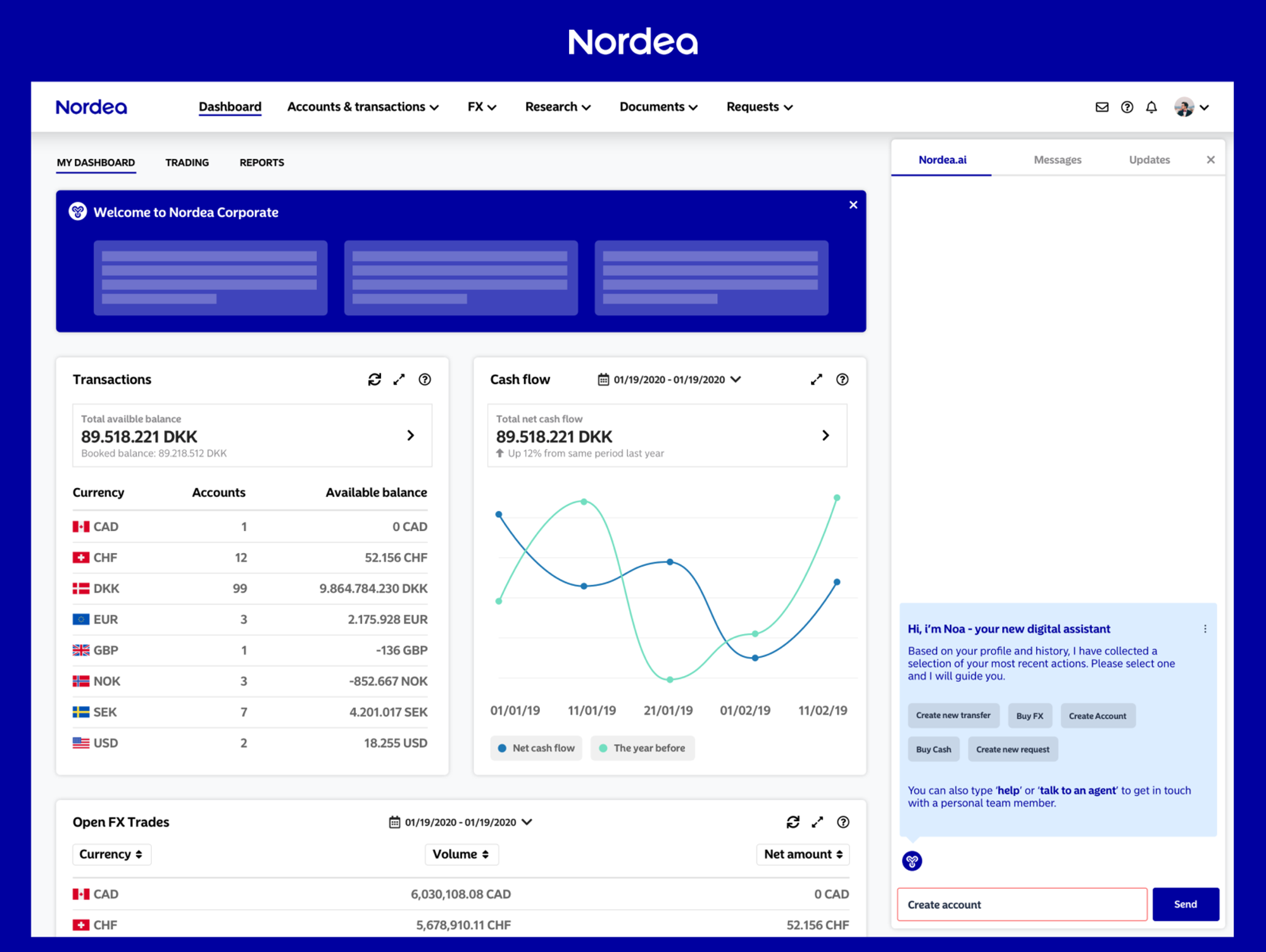
Task: Send the chat message
Action: tap(1186, 904)
